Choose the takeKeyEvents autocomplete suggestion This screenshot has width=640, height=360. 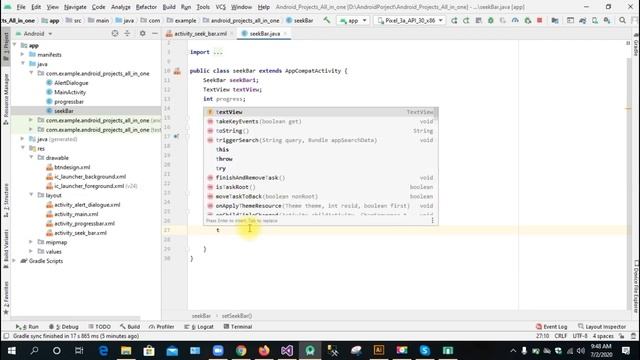[320, 121]
